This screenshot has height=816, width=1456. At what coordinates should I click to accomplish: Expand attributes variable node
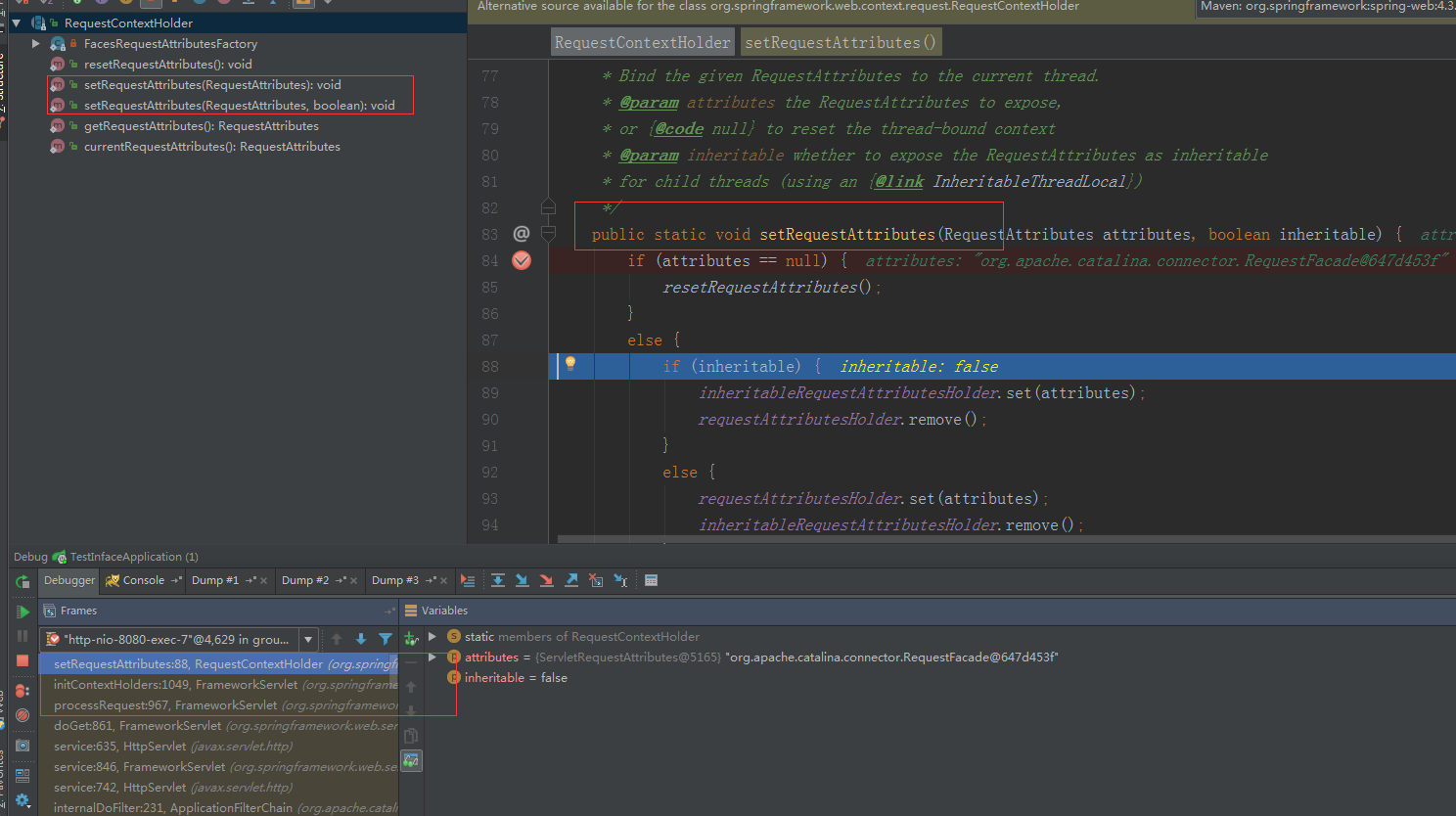(x=432, y=657)
